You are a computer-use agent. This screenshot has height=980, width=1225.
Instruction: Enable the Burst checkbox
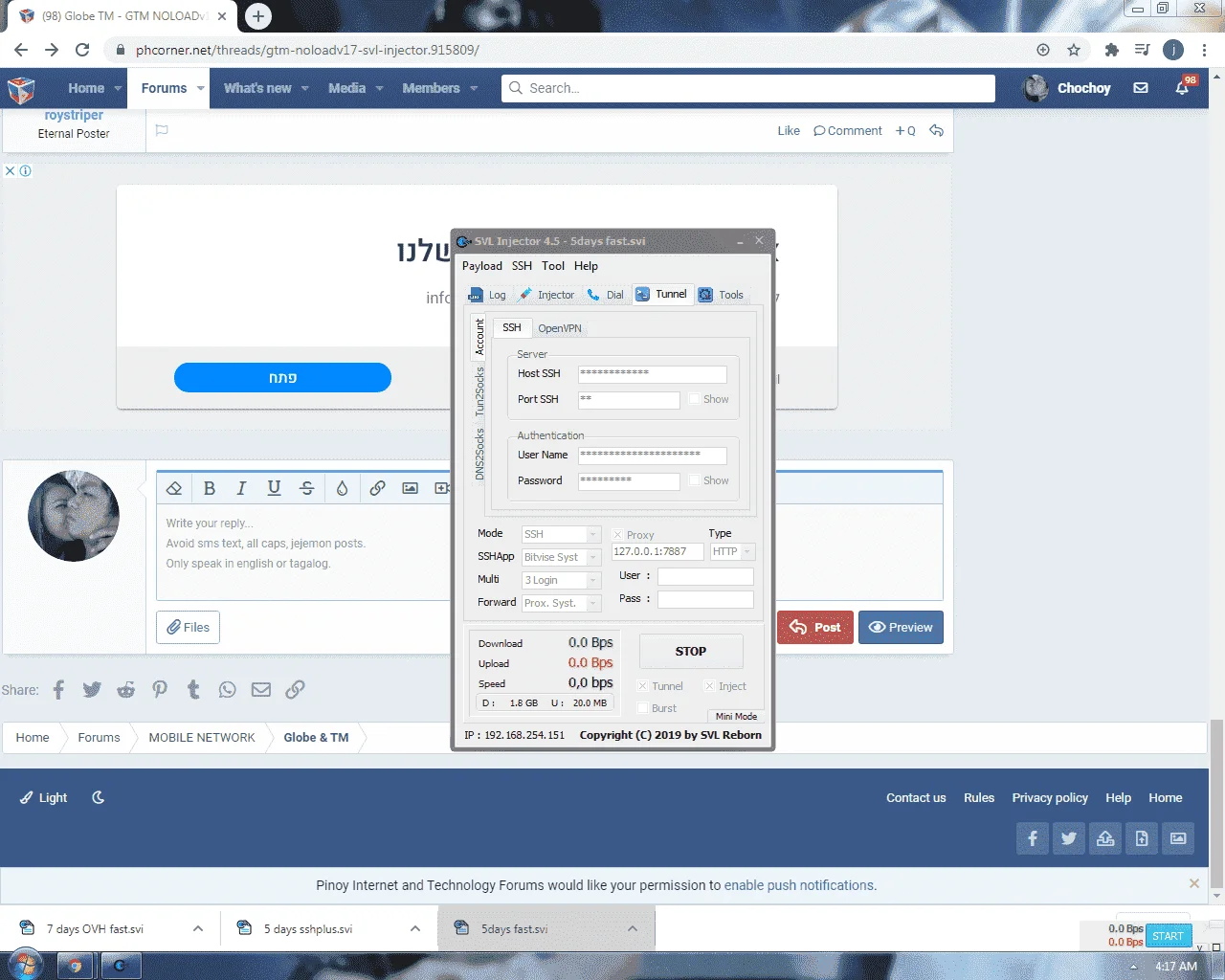click(642, 708)
